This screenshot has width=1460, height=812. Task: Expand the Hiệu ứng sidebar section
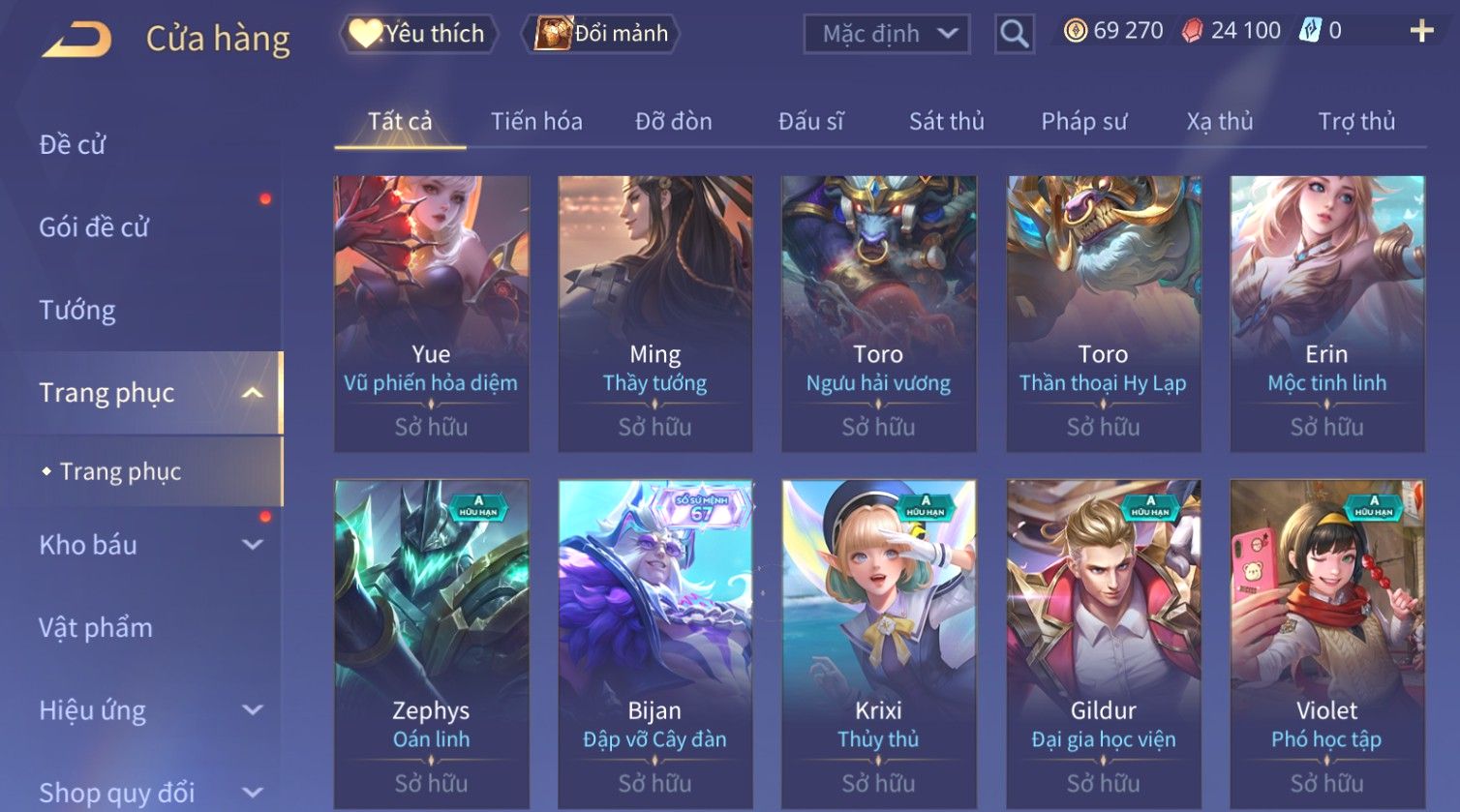click(253, 710)
